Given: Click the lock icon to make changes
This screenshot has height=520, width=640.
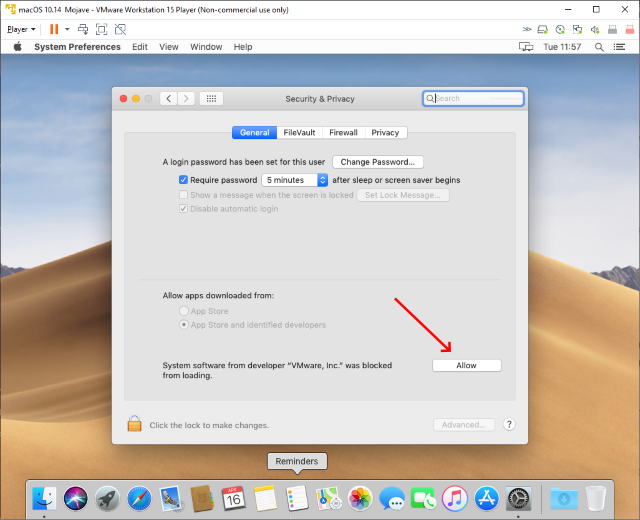Looking at the screenshot, I should pyautogui.click(x=134, y=424).
